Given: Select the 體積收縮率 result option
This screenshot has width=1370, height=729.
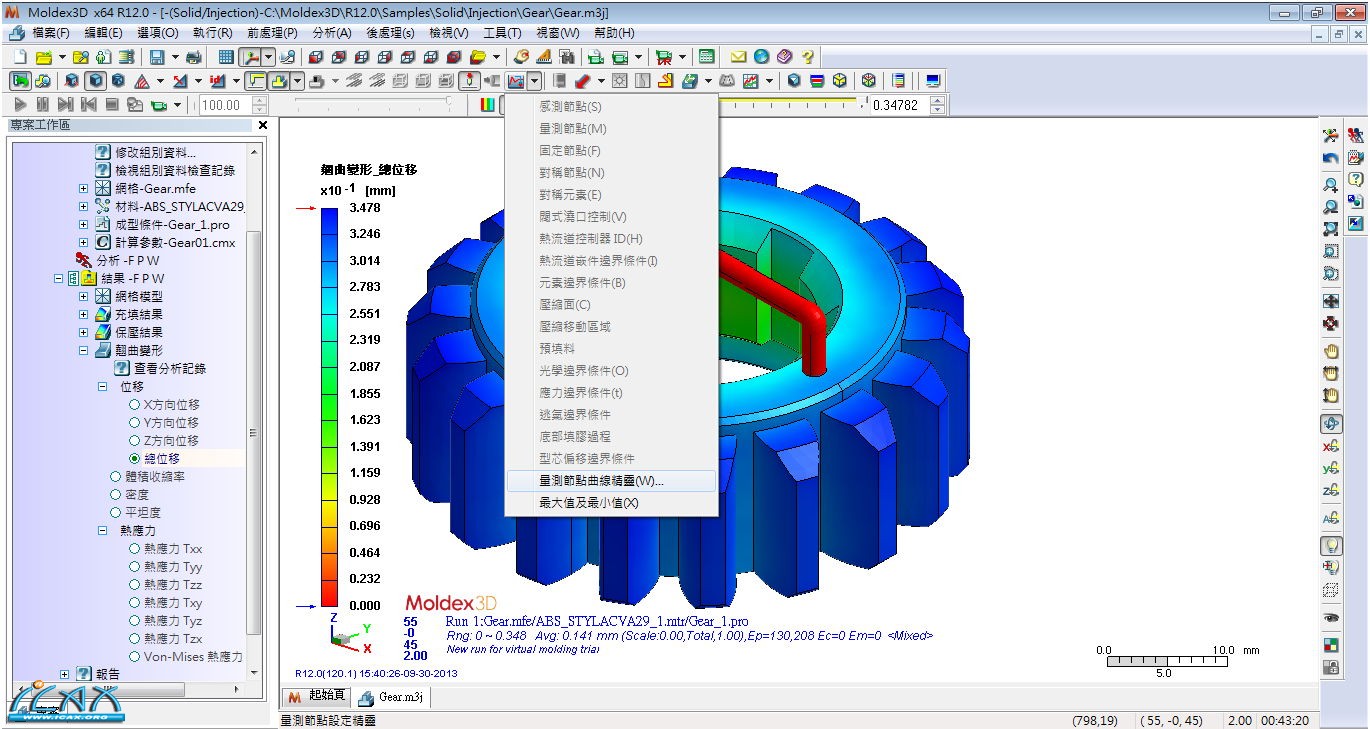Looking at the screenshot, I should (x=116, y=477).
